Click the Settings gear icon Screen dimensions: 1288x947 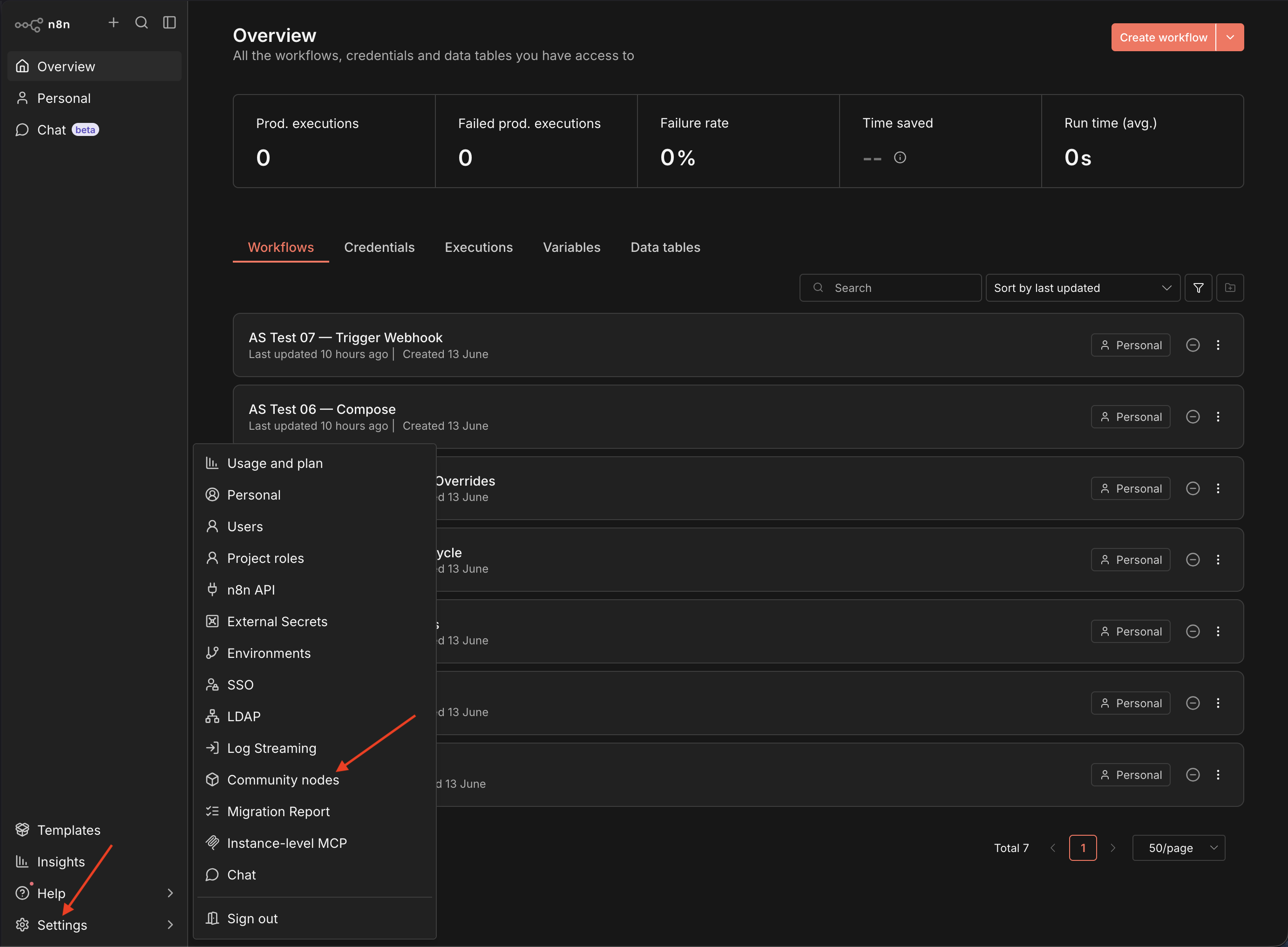(x=22, y=924)
